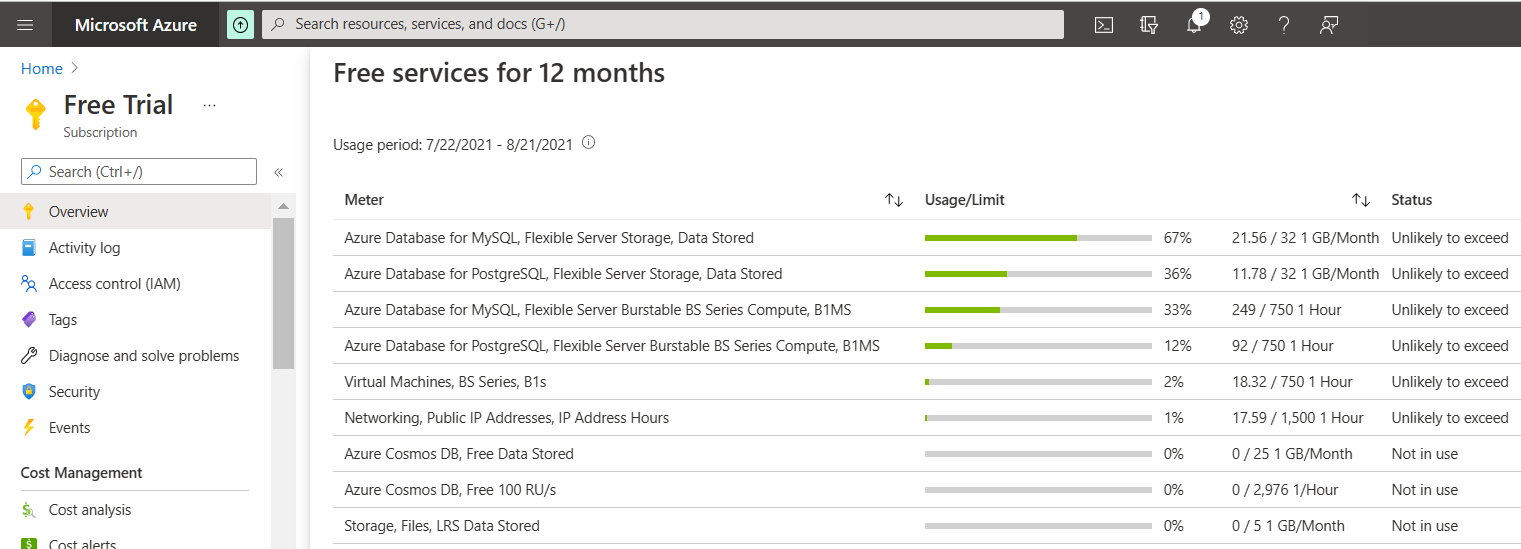1521x549 pixels.
Task: Click the Microsoft Azure logo link
Action: coord(136,25)
